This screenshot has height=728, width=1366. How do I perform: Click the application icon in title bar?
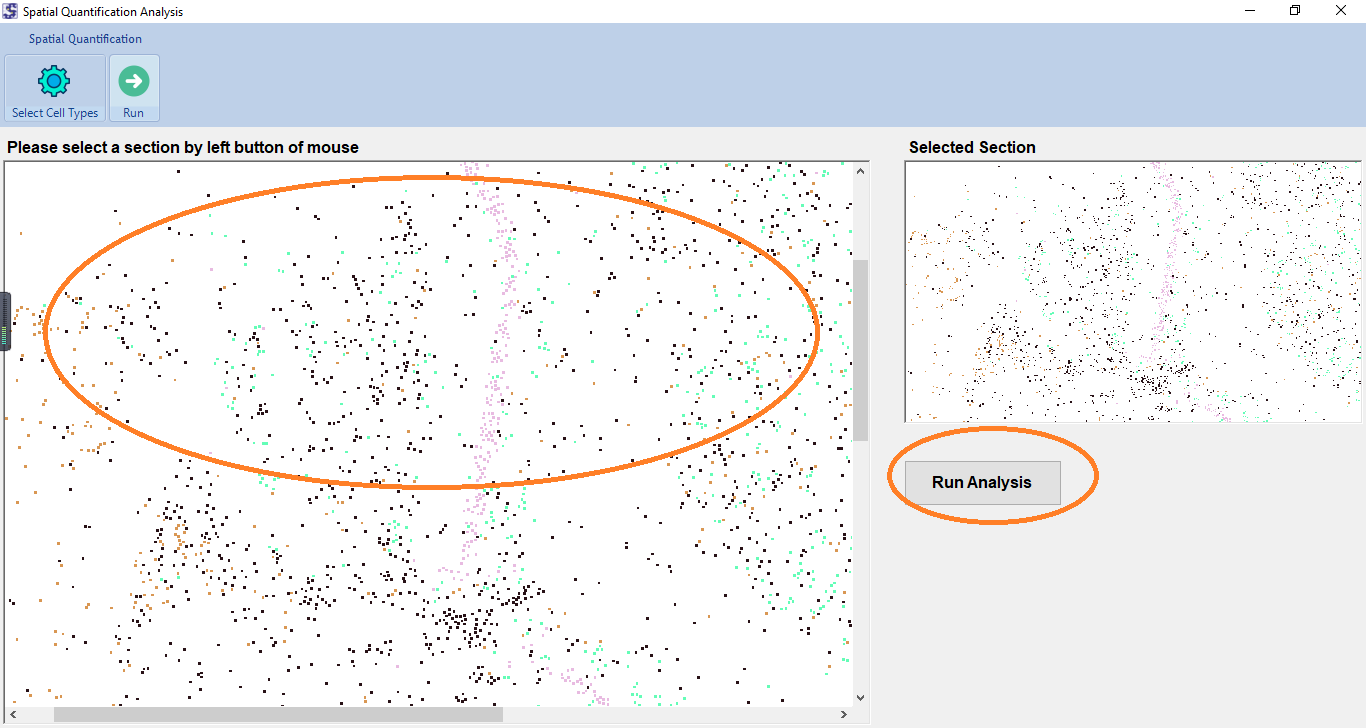[10, 11]
